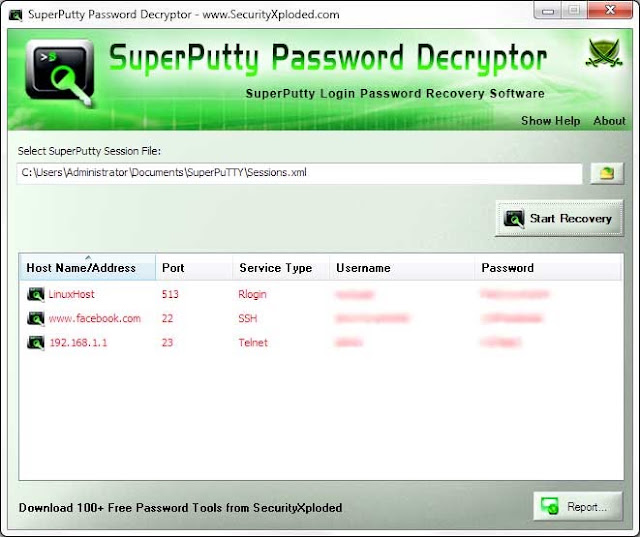Image resolution: width=640 pixels, height=537 pixels.
Task: Click the SuperPutty key logo in banner
Action: click(60, 73)
